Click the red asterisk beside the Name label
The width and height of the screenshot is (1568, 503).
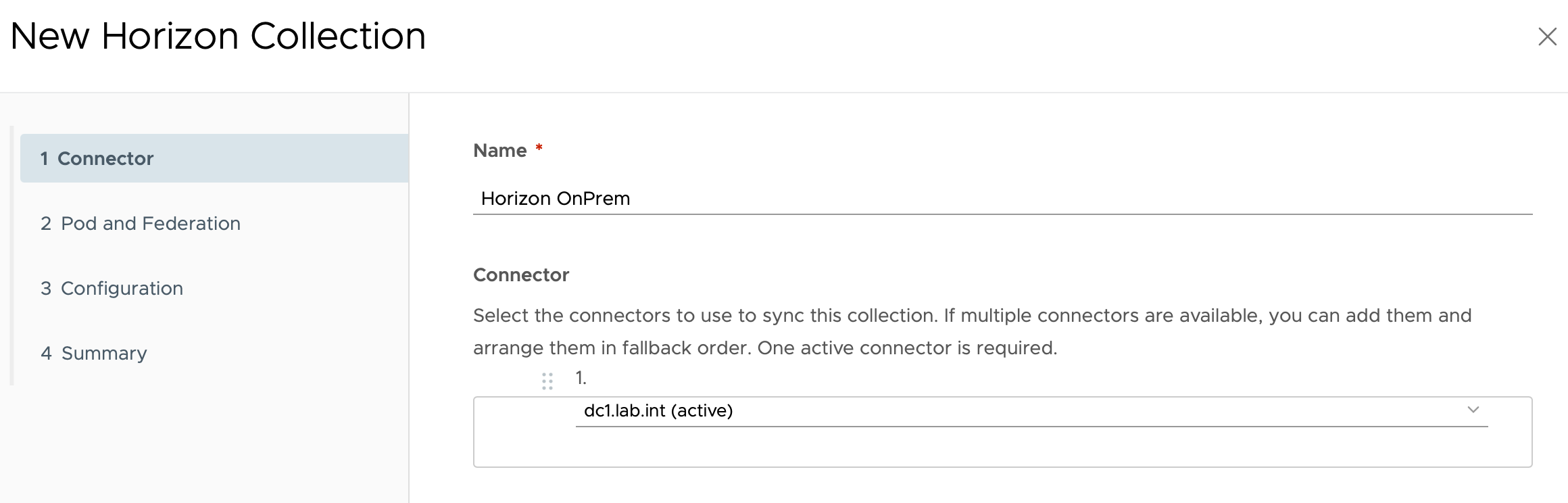point(539,146)
